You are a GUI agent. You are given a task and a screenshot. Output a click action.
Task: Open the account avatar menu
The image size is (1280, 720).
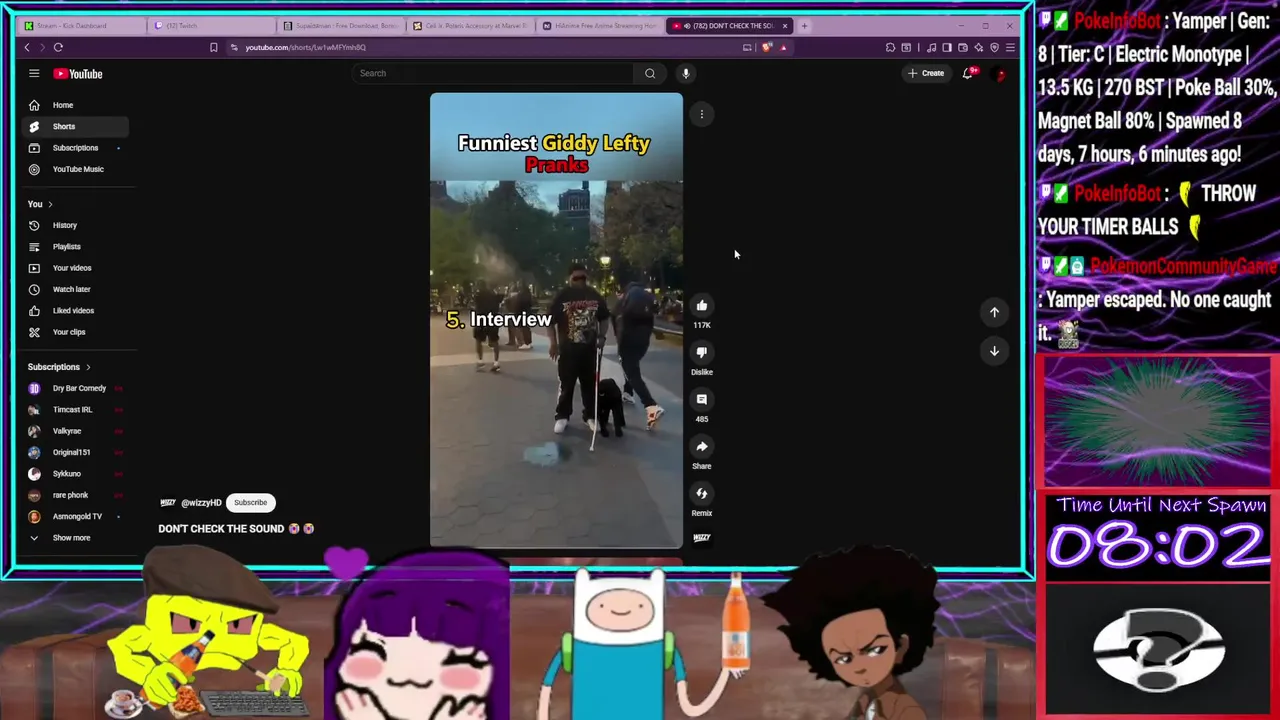coord(999,73)
